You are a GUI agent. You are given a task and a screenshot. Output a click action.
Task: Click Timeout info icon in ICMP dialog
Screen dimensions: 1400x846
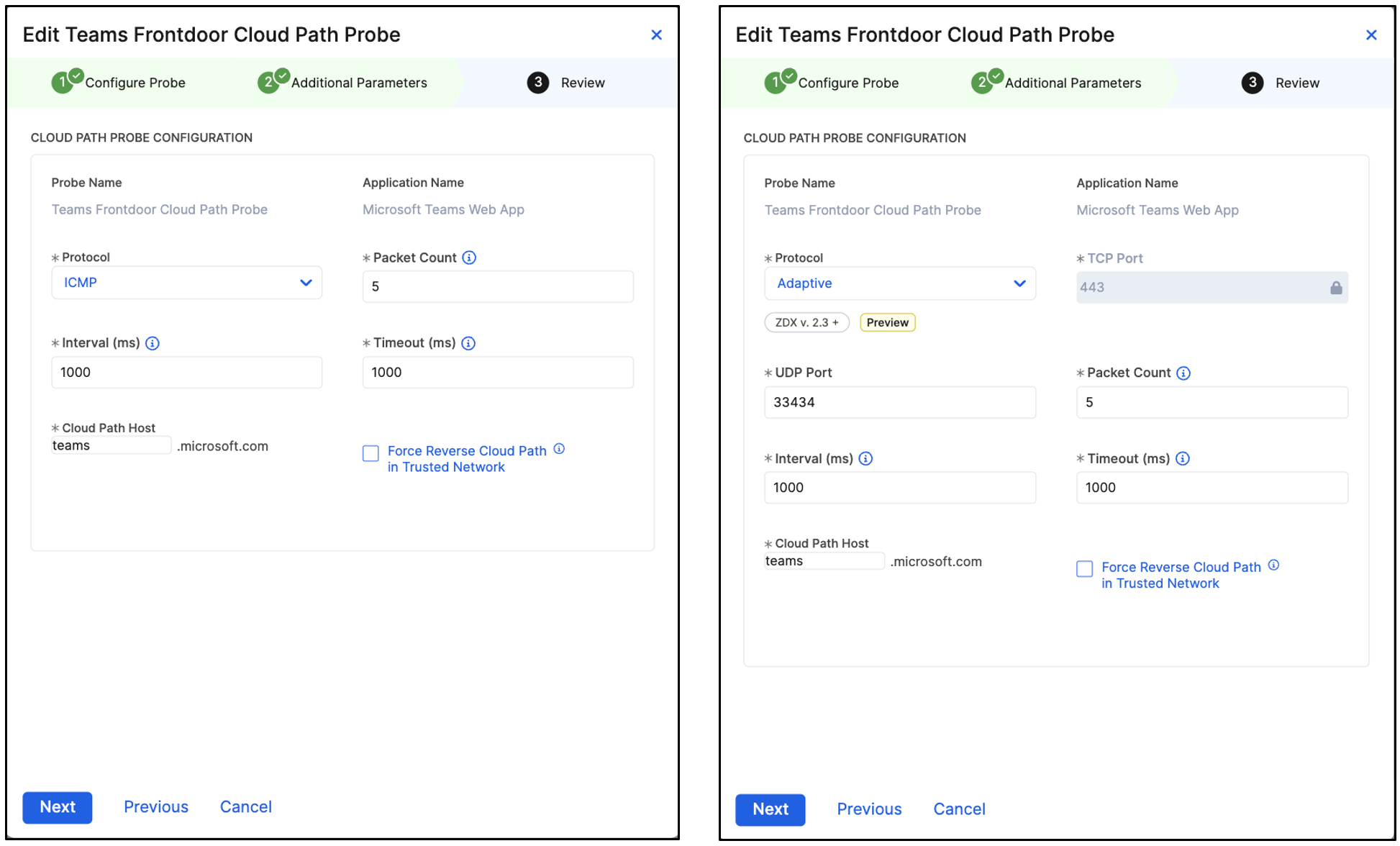click(x=468, y=343)
